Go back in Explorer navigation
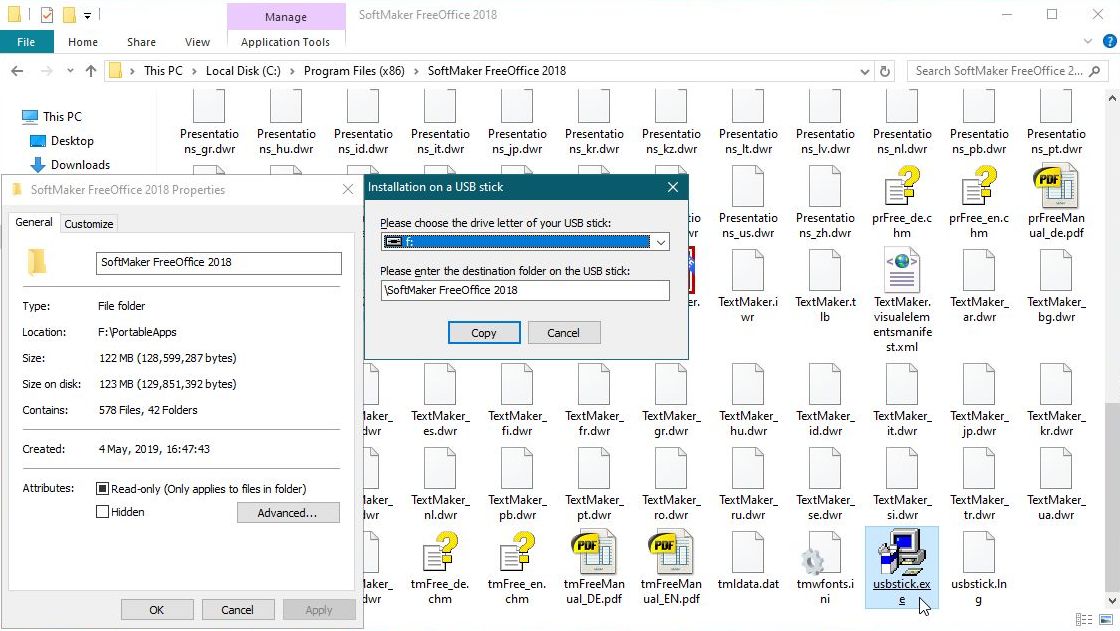The width and height of the screenshot is (1120, 631). [17, 71]
